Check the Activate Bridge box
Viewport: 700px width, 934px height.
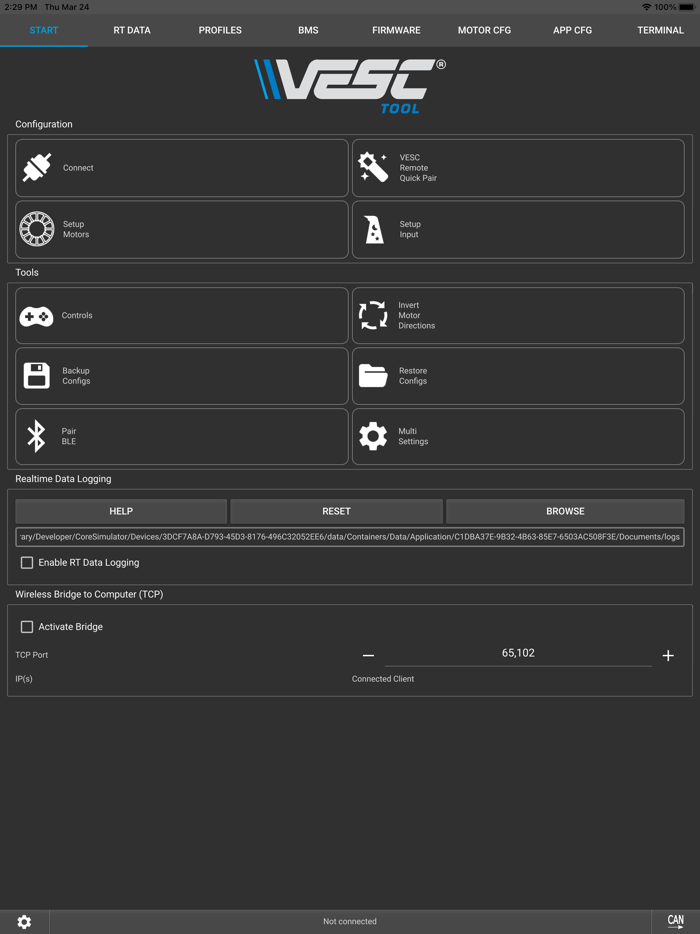coord(27,627)
